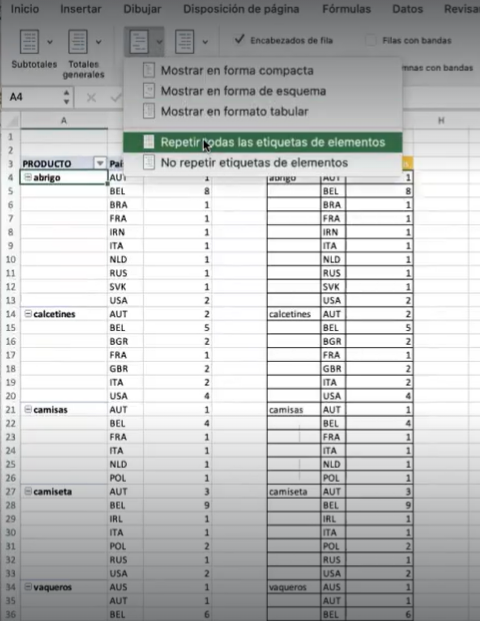Viewport: 480px width, 621px height.
Task: Open the report layout dropdown arrow
Action: (x=159, y=42)
